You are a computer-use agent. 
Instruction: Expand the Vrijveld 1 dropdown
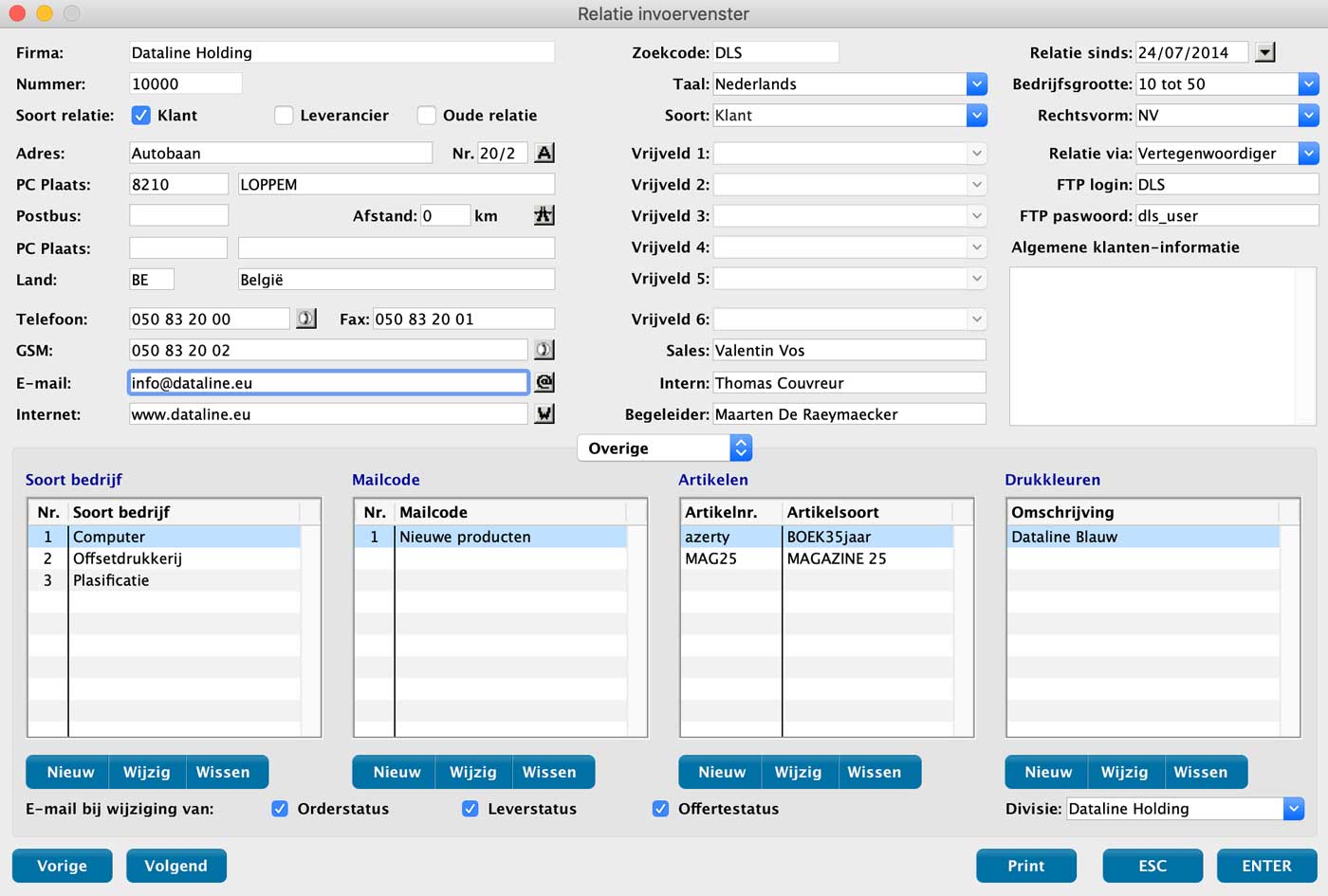point(977,153)
